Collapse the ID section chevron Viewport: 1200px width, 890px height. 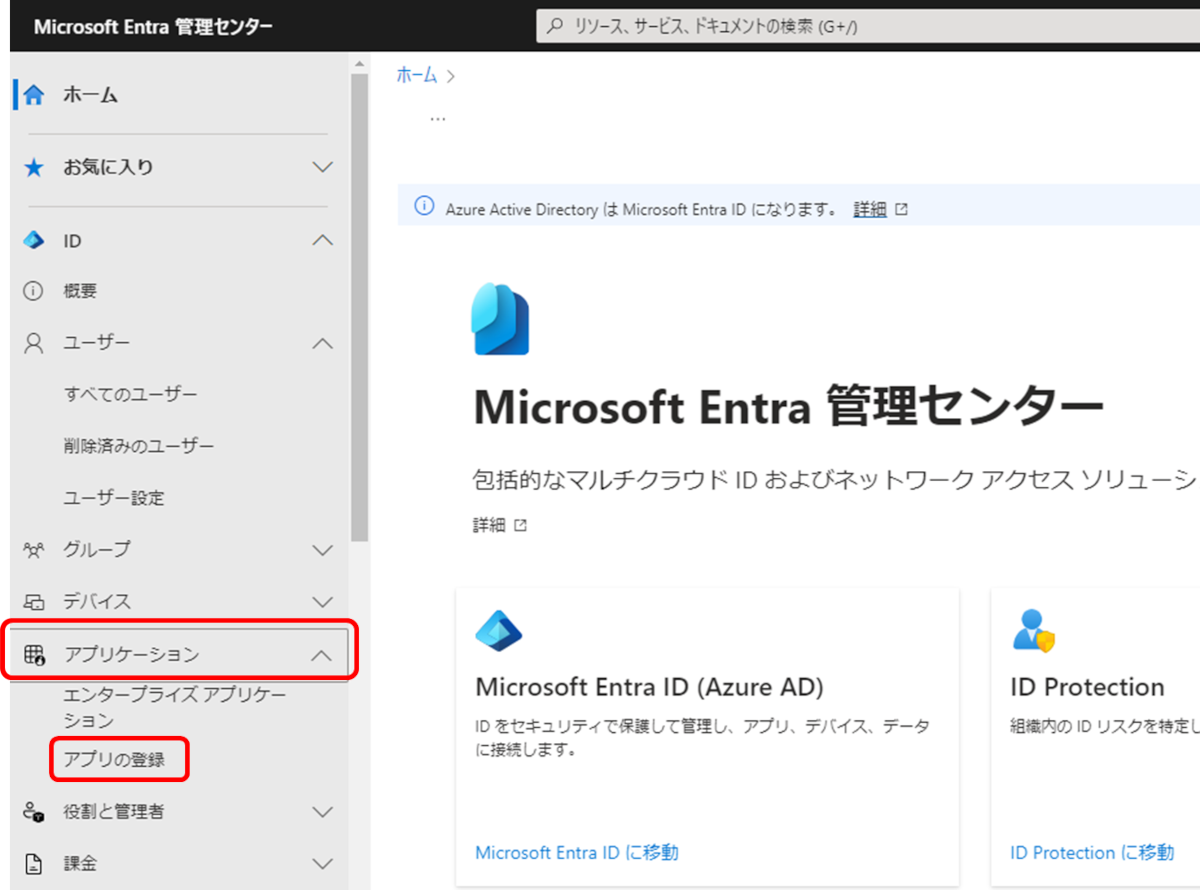[x=322, y=241]
